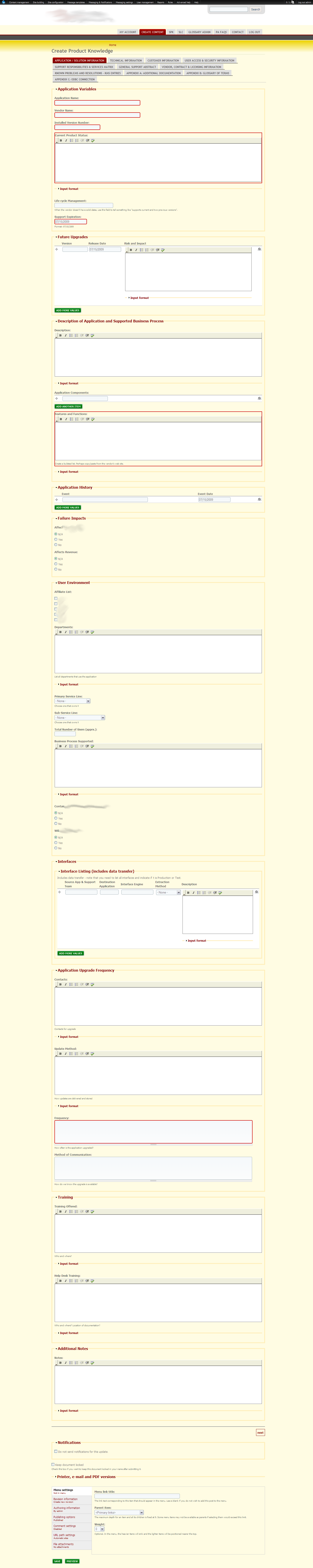Click Bold in the Contacts editor toolbar
This screenshot has width=313, height=1568.
click(60, 984)
